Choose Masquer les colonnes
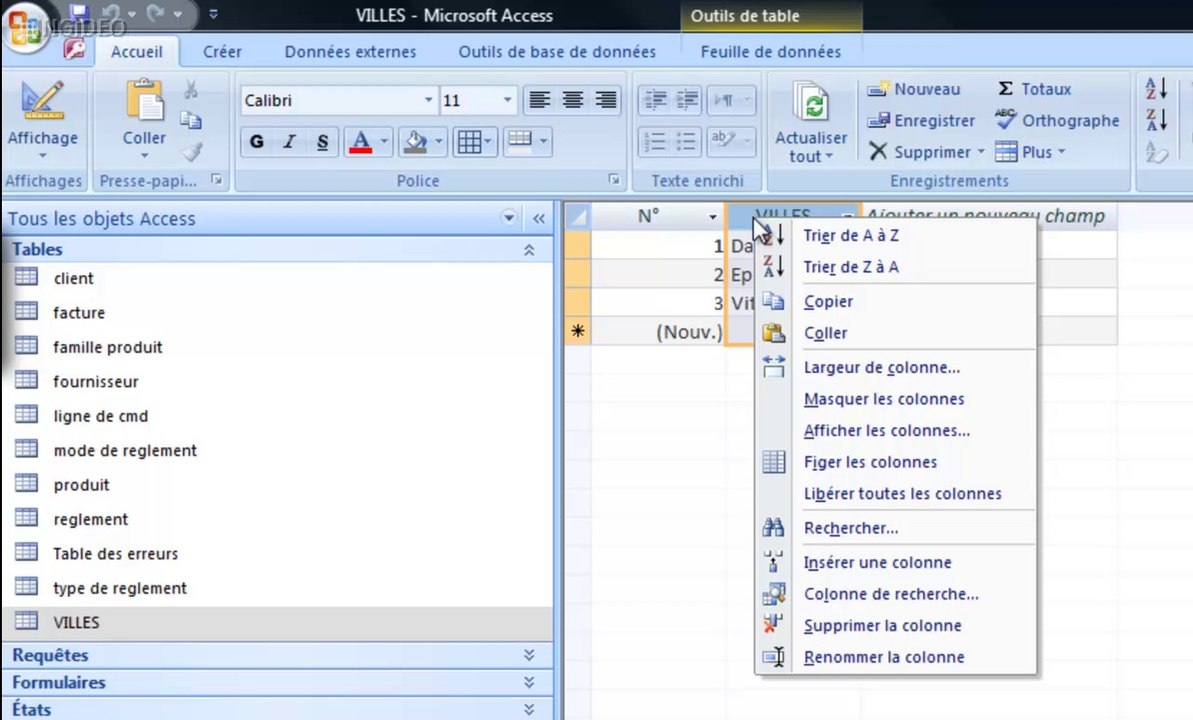Image resolution: width=1193 pixels, height=720 pixels. coord(896,399)
